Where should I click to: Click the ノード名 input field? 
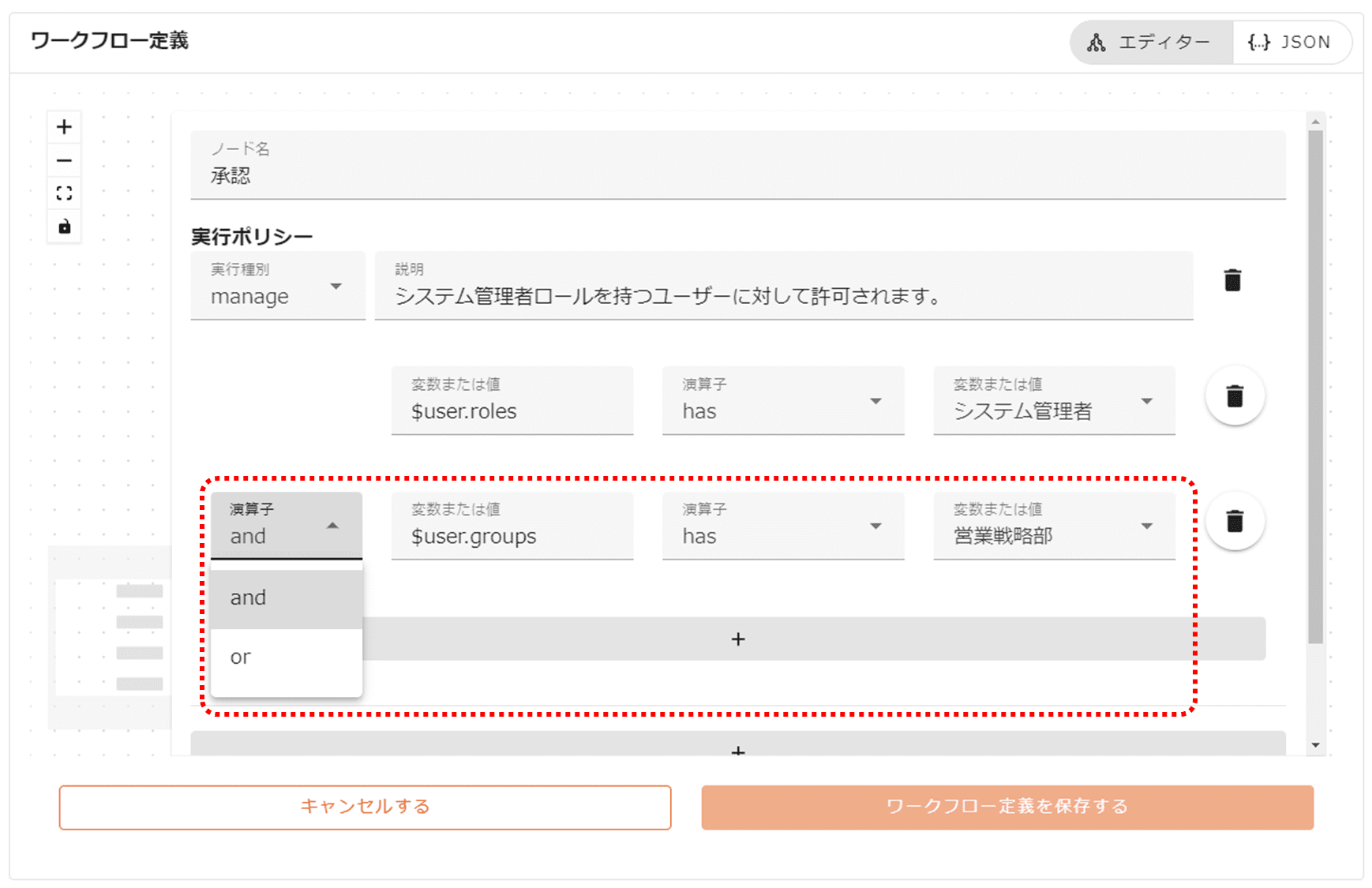[737, 166]
